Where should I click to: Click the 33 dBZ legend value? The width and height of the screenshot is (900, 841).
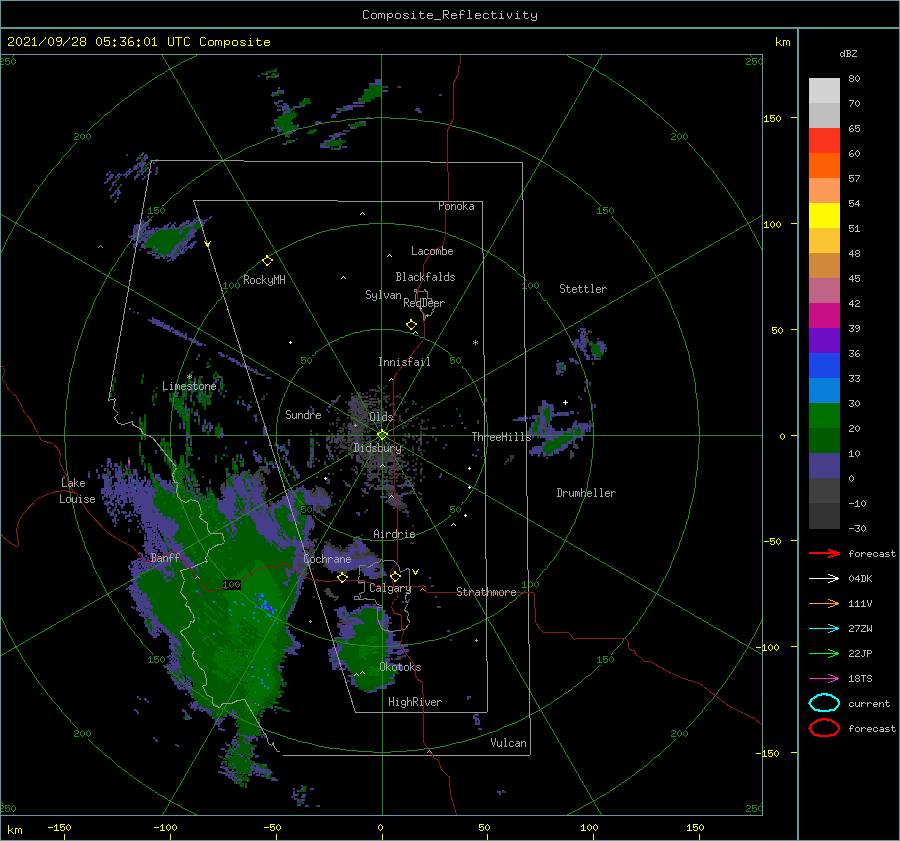click(854, 378)
